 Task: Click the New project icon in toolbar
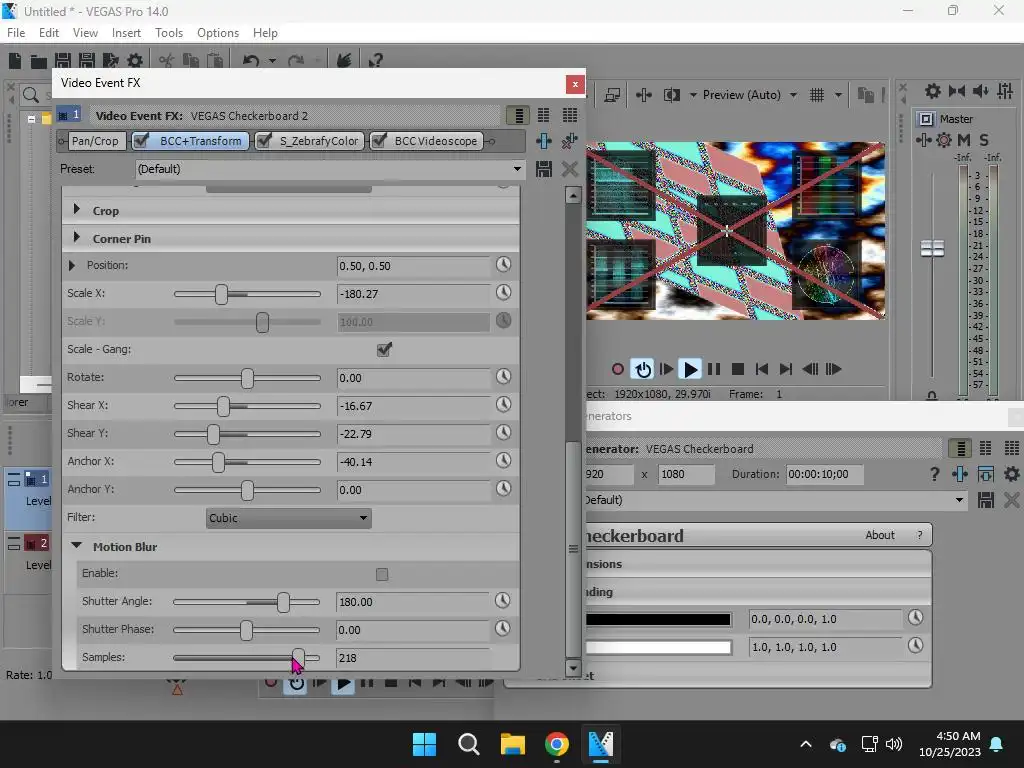tap(15, 61)
